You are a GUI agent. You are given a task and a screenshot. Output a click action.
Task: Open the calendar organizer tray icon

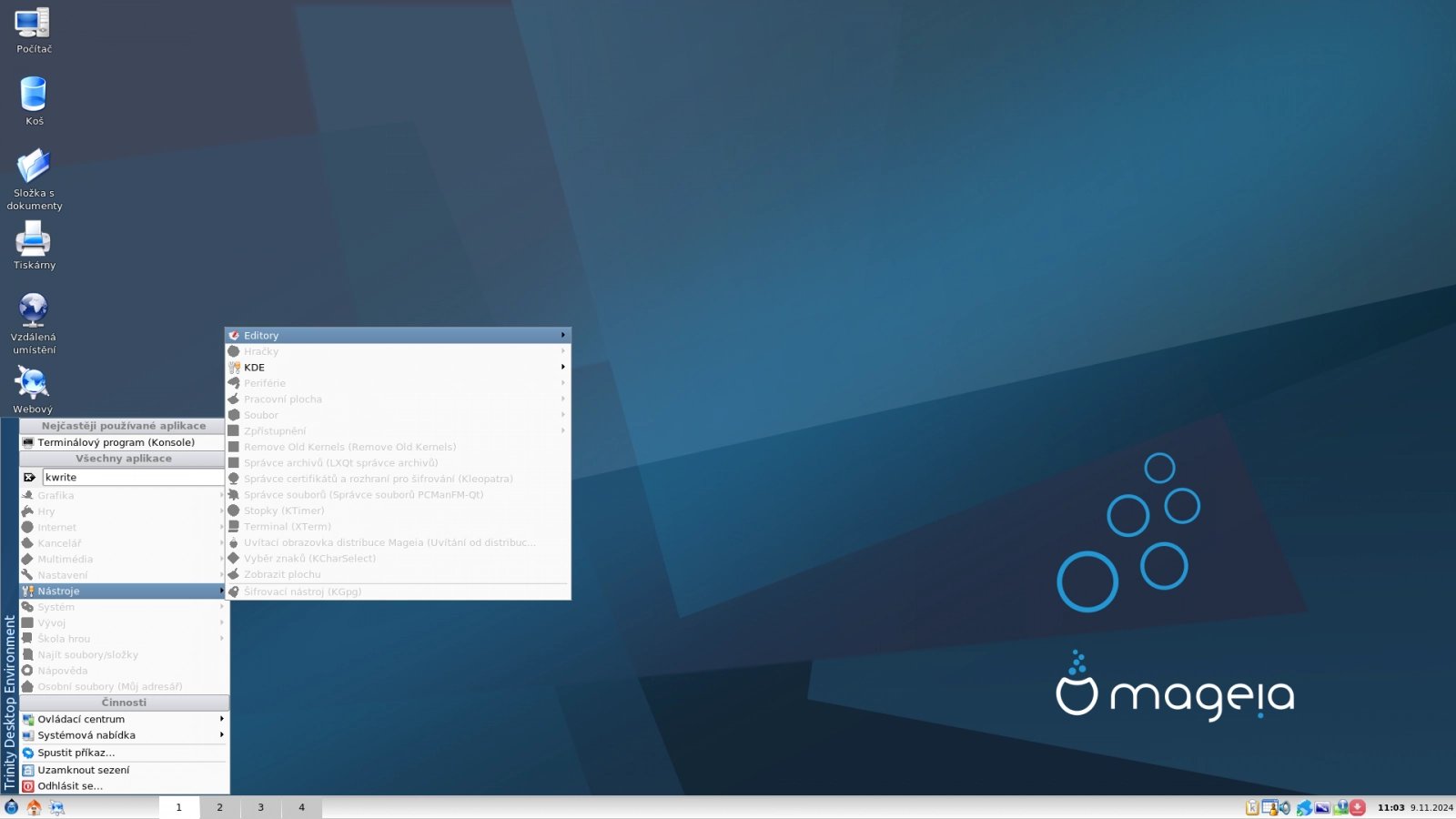click(x=1269, y=807)
